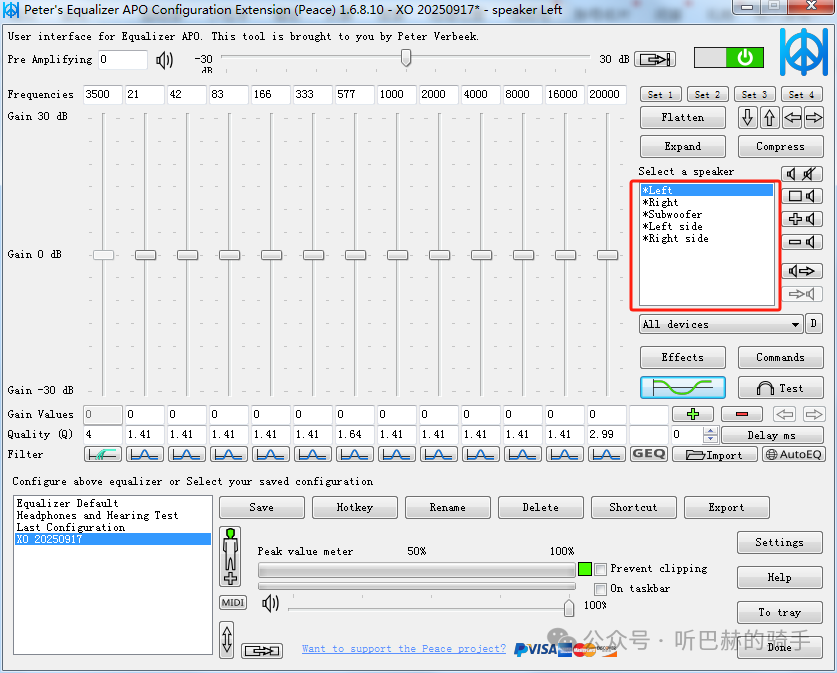Image resolution: width=837 pixels, height=673 pixels.
Task: Enable the Prevent clipping checkbox
Action: coord(601,569)
